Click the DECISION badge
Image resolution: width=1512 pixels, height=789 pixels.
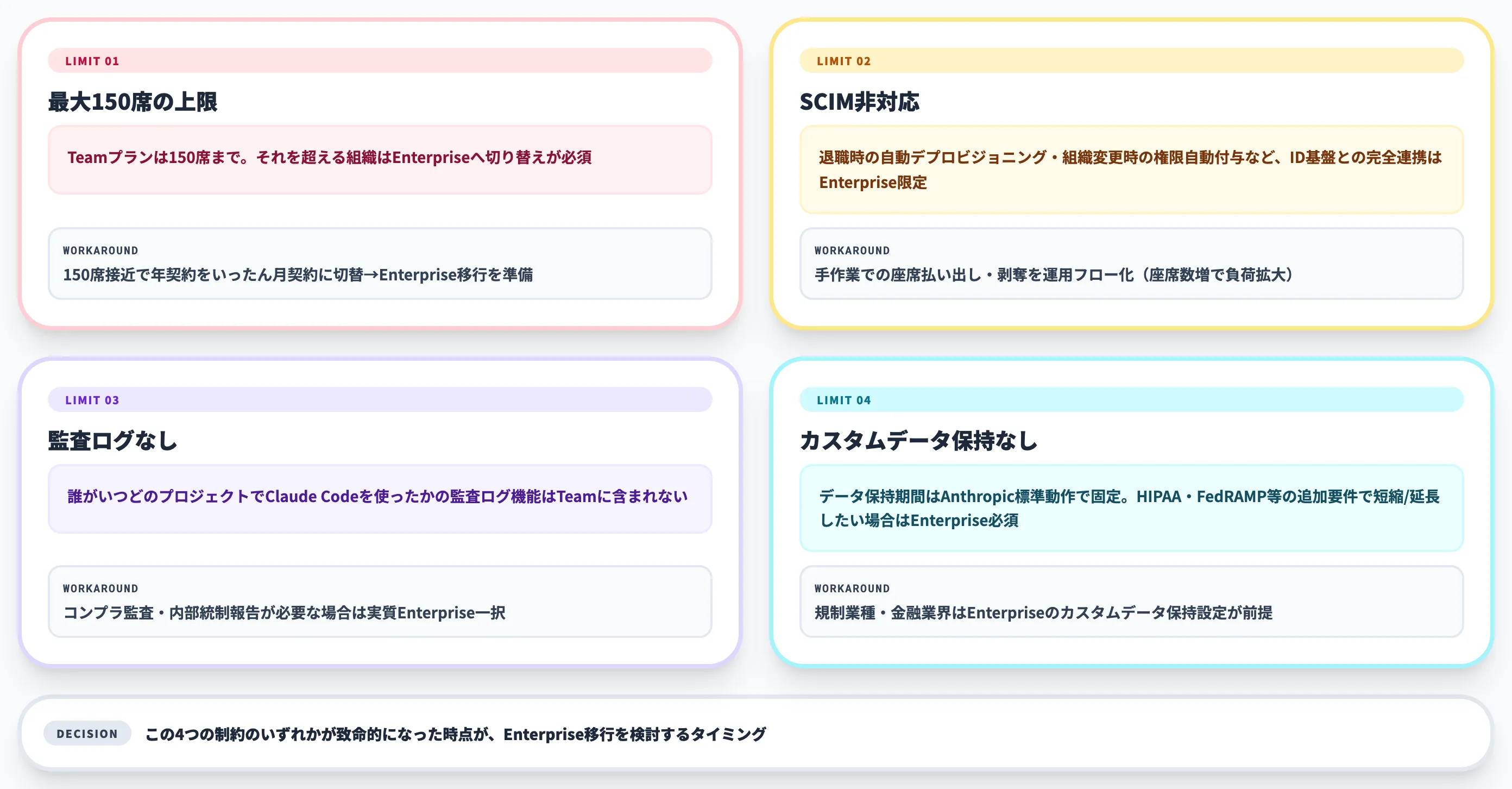click(x=87, y=734)
